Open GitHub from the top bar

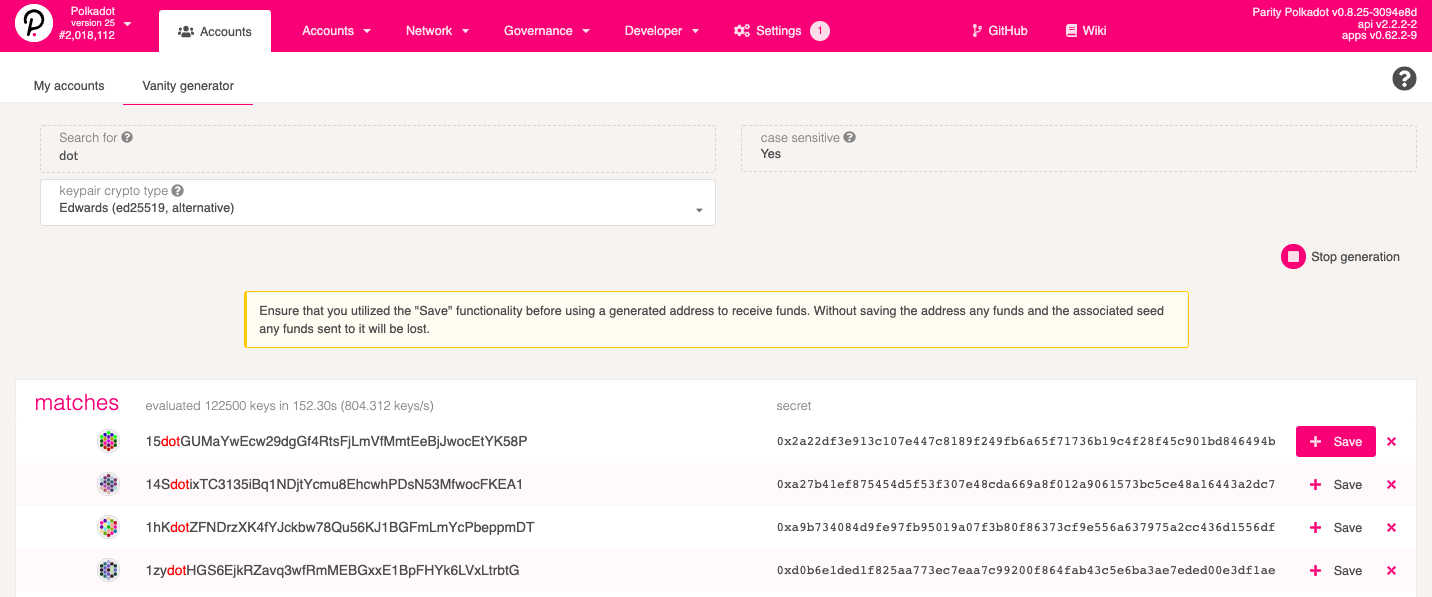[998, 30]
